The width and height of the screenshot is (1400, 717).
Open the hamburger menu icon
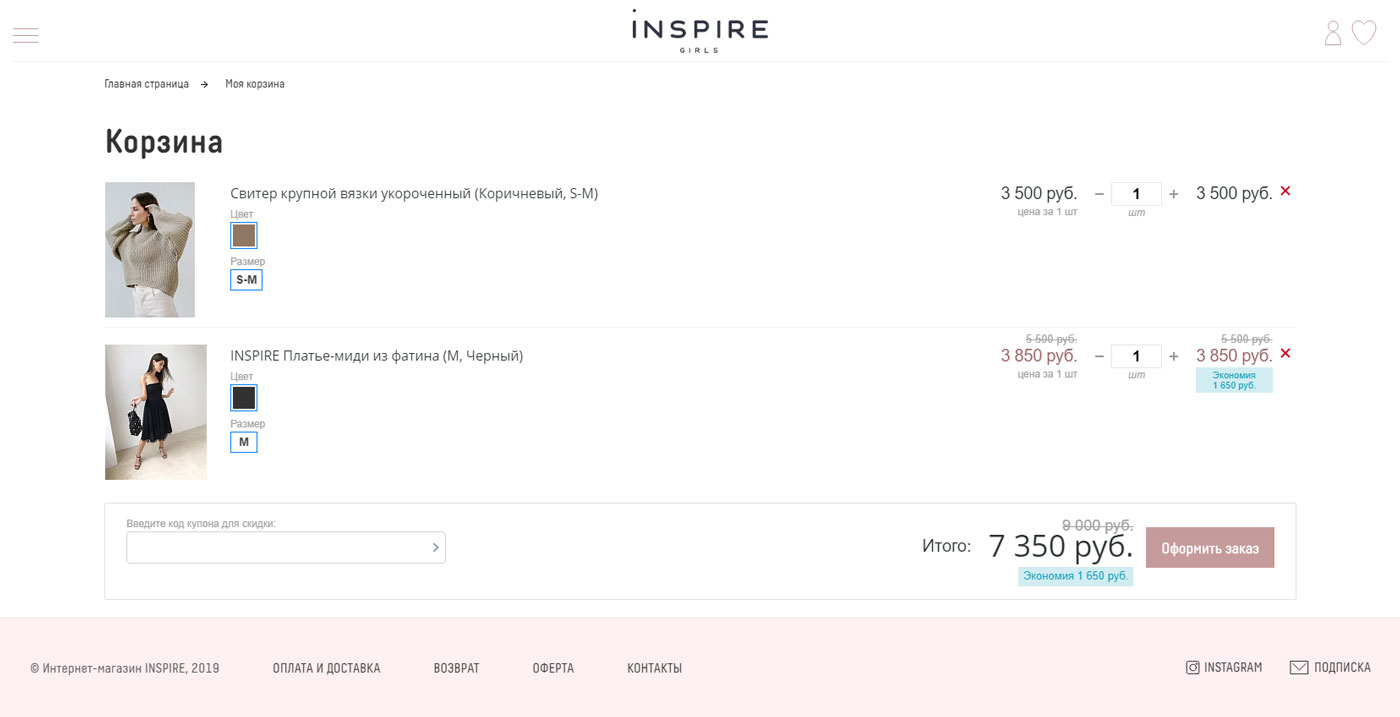tap(25, 35)
